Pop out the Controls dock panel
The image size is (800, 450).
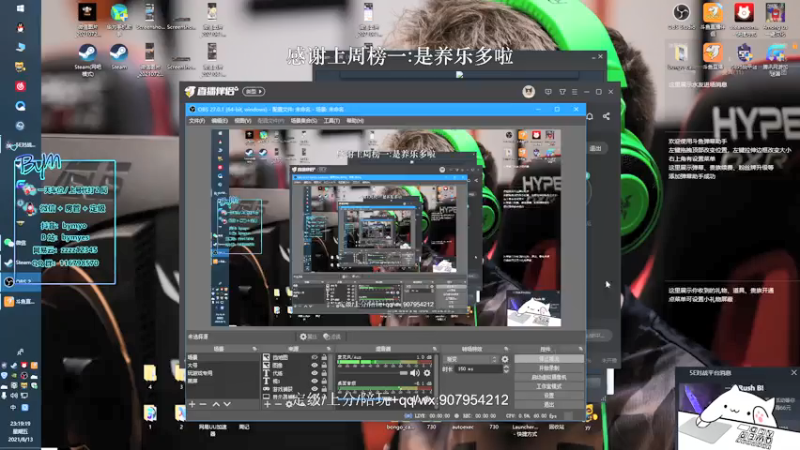[580, 349]
